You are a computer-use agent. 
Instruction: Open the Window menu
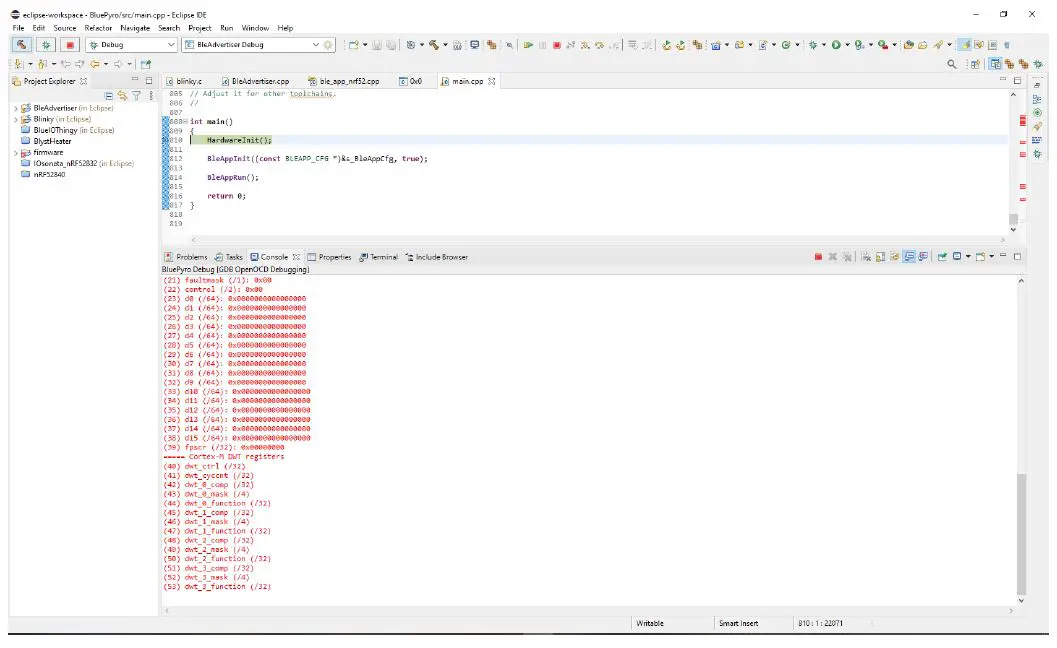click(x=255, y=28)
